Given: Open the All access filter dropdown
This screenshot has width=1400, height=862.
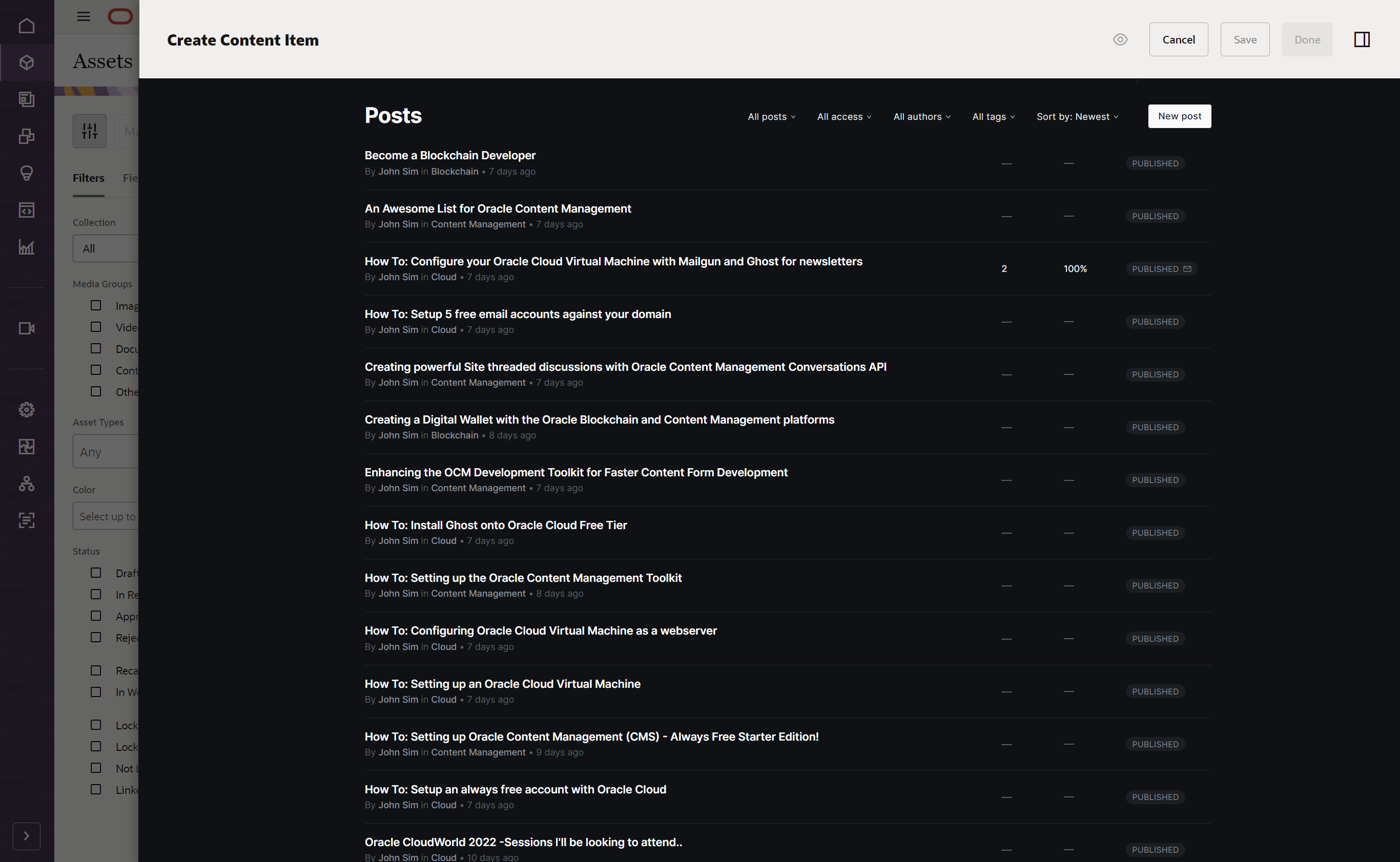Looking at the screenshot, I should click(844, 116).
